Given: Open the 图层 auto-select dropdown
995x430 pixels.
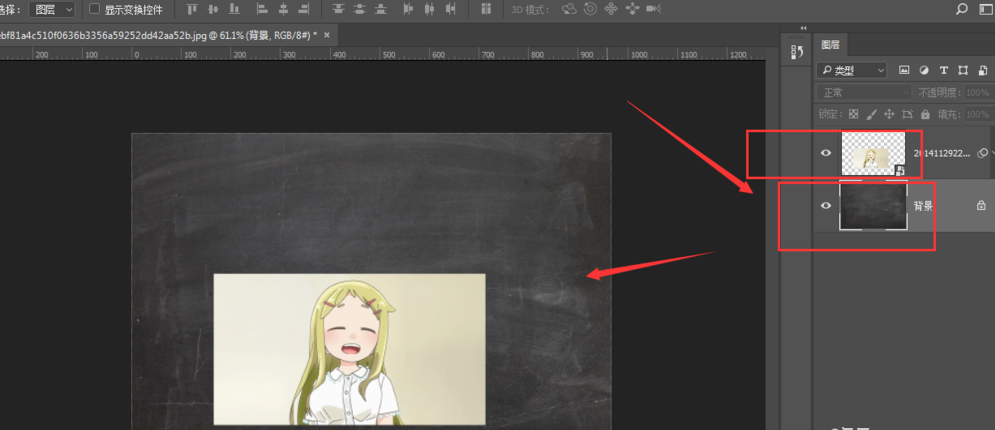Looking at the screenshot, I should (51, 9).
